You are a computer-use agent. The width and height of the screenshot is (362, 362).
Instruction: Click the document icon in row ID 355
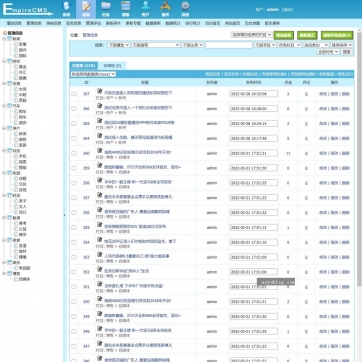point(99,224)
